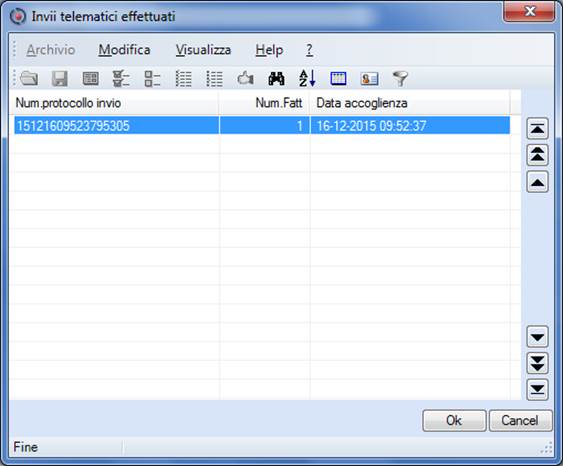
Task: Click the ID card icon
Action: [369, 78]
